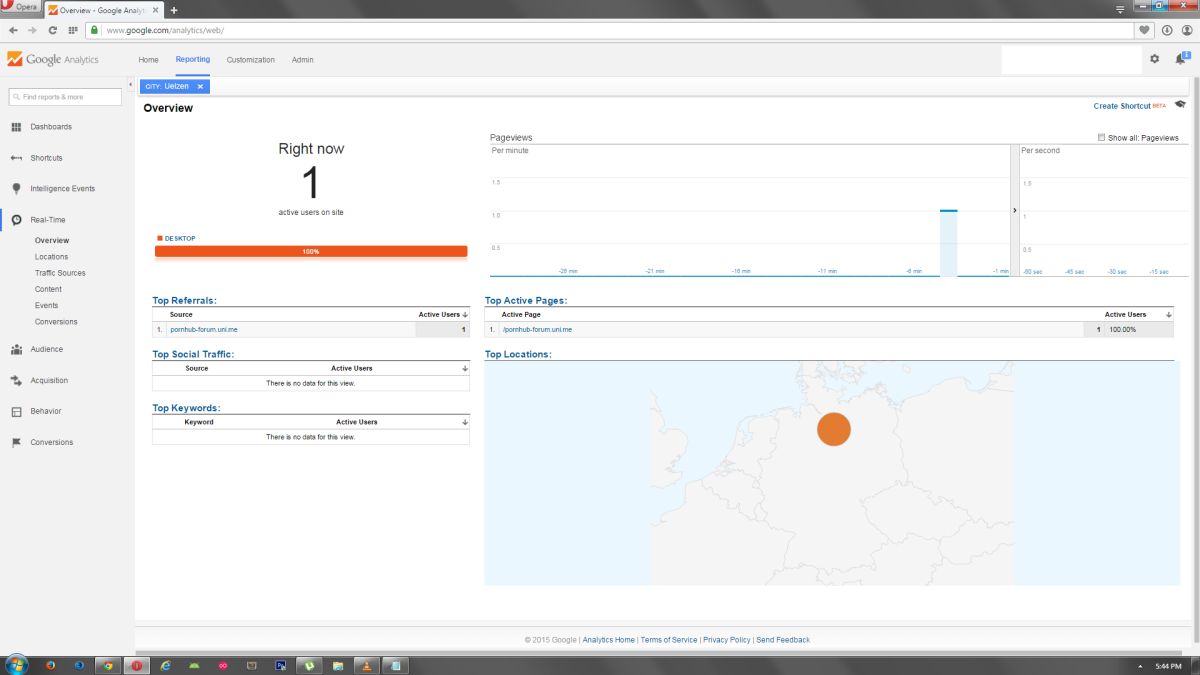
Task: Select Overview under Real-Time
Action: [x=52, y=241]
